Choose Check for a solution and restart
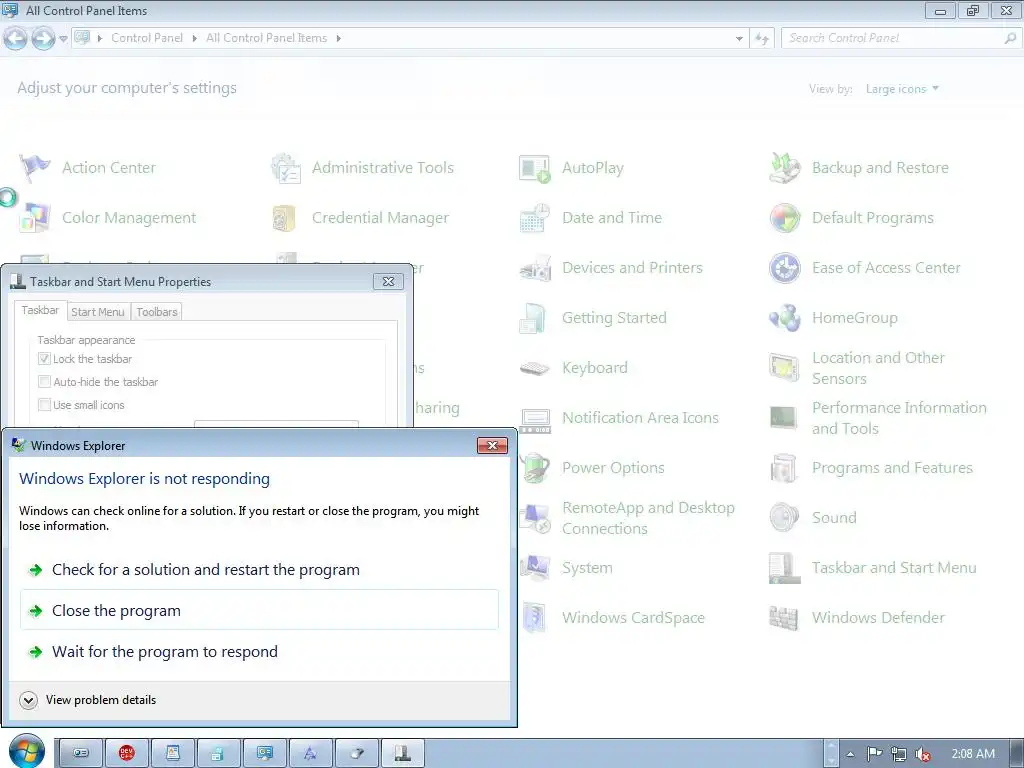The height and width of the screenshot is (768, 1024). click(259, 570)
